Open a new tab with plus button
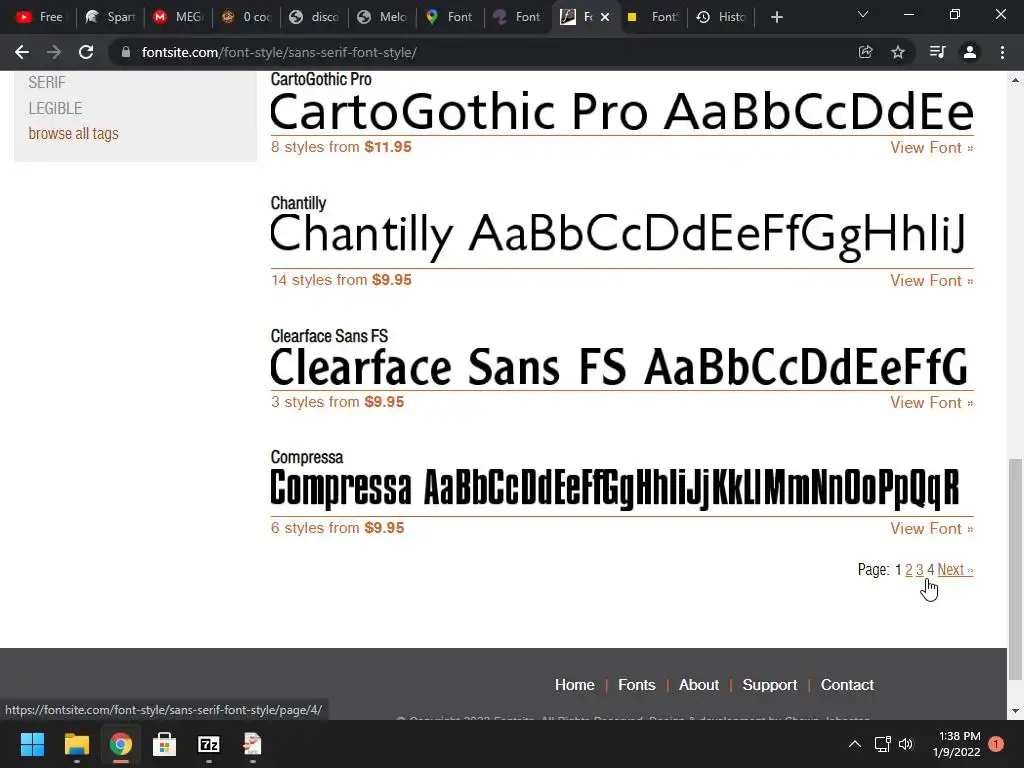The width and height of the screenshot is (1024, 768). pos(776,18)
